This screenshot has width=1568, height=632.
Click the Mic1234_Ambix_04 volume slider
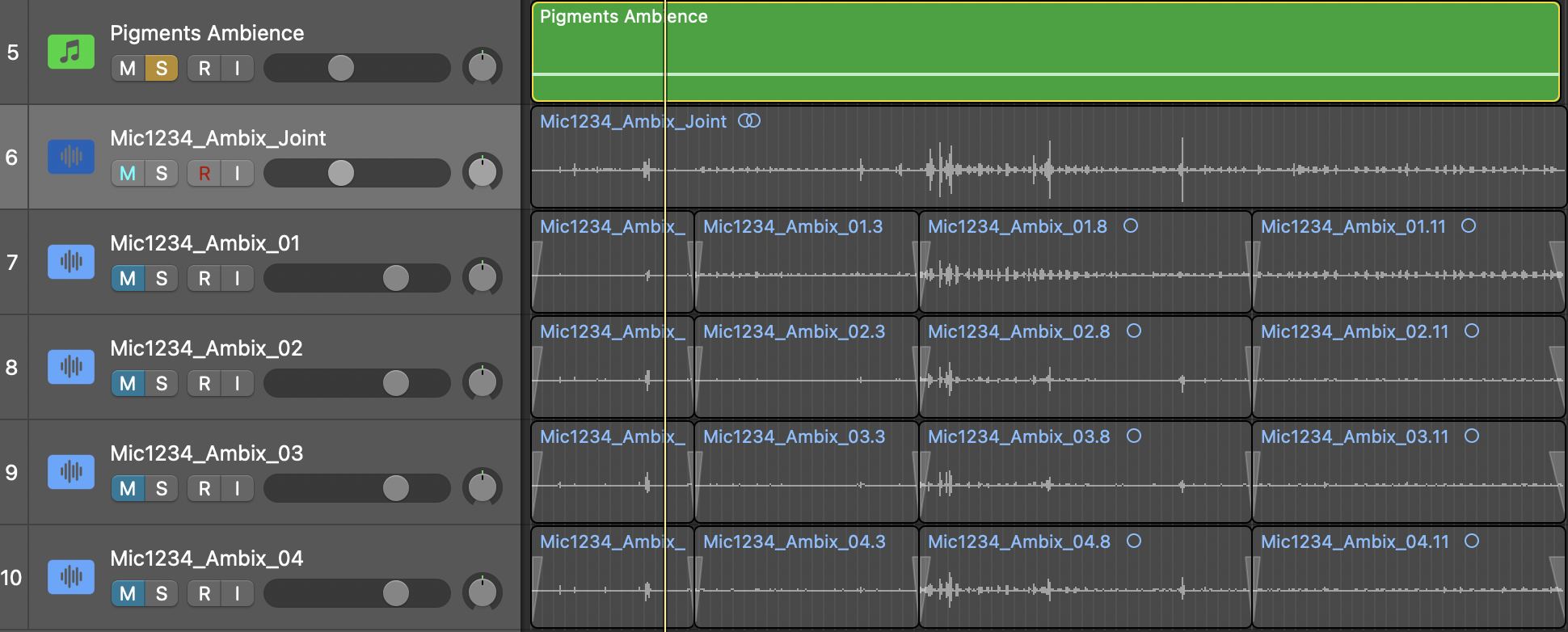357,593
